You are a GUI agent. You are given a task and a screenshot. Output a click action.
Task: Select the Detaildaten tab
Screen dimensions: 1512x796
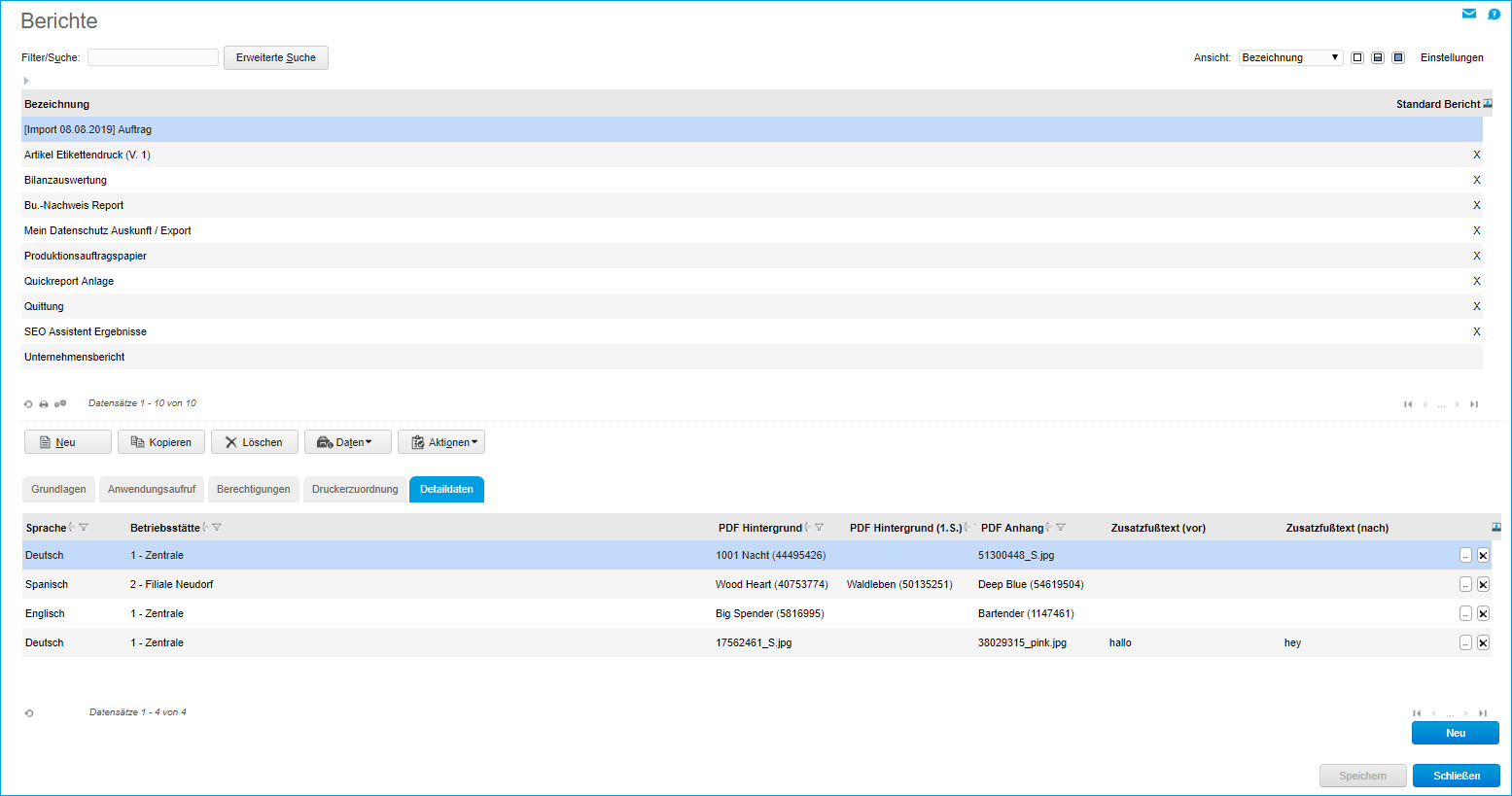[x=446, y=489]
